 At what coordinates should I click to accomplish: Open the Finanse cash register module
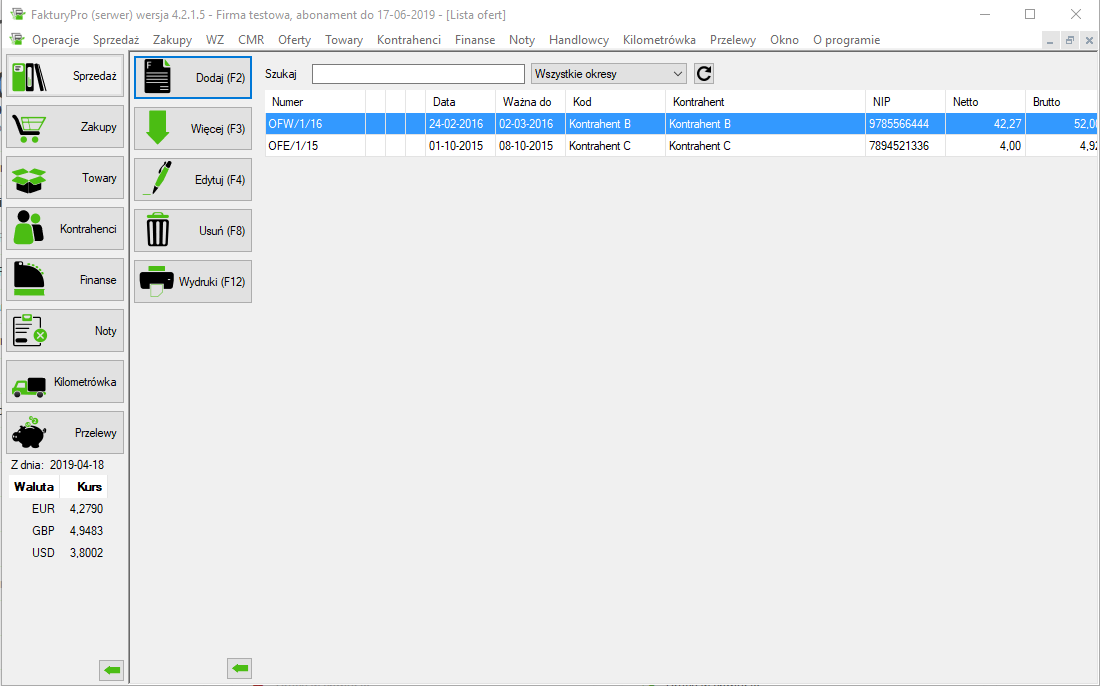[x=65, y=280]
